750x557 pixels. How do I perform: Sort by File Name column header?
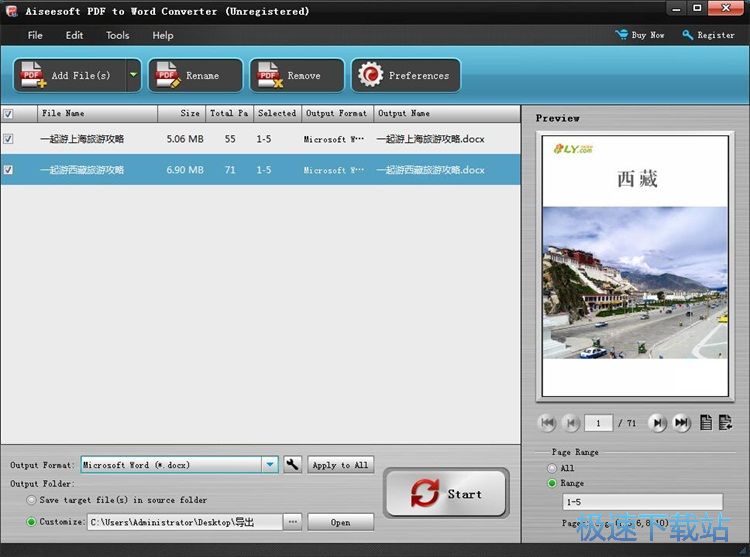click(97, 113)
